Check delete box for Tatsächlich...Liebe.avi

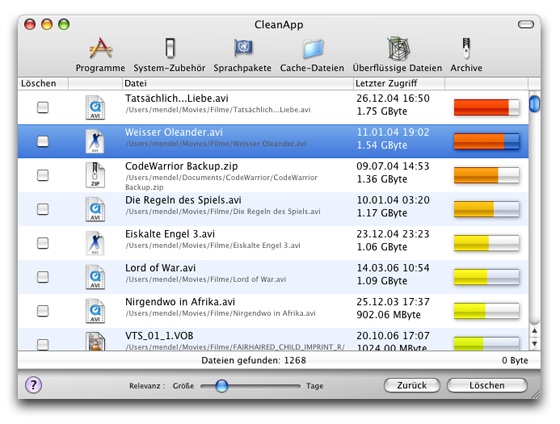tap(43, 107)
